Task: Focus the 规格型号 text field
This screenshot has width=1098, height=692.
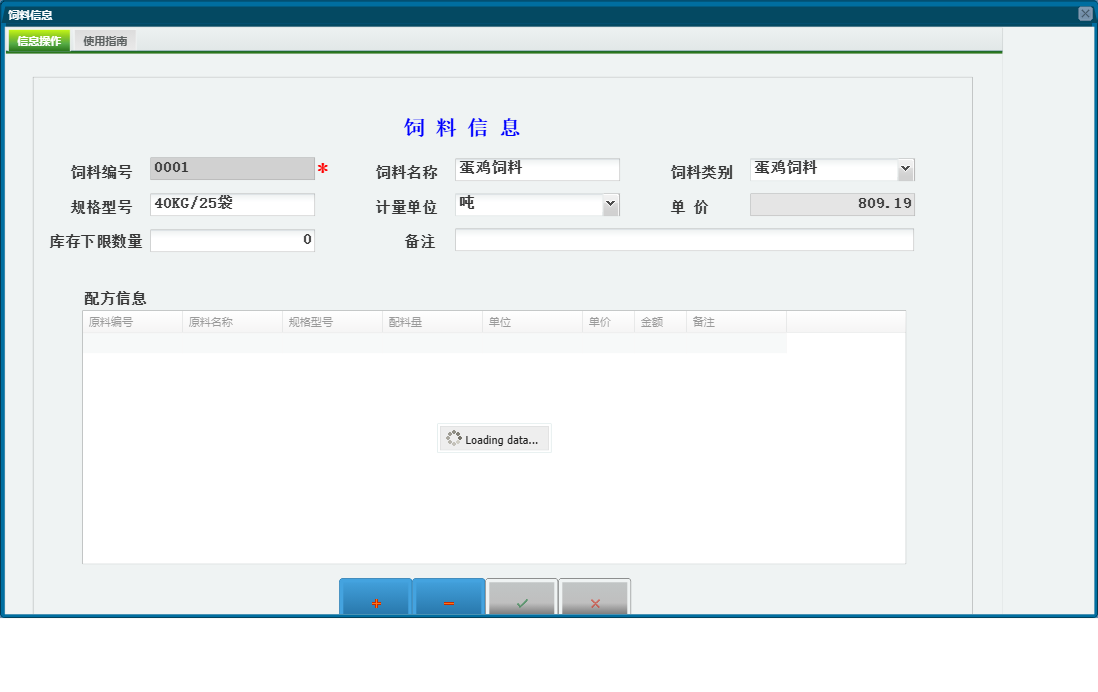Action: 232,204
